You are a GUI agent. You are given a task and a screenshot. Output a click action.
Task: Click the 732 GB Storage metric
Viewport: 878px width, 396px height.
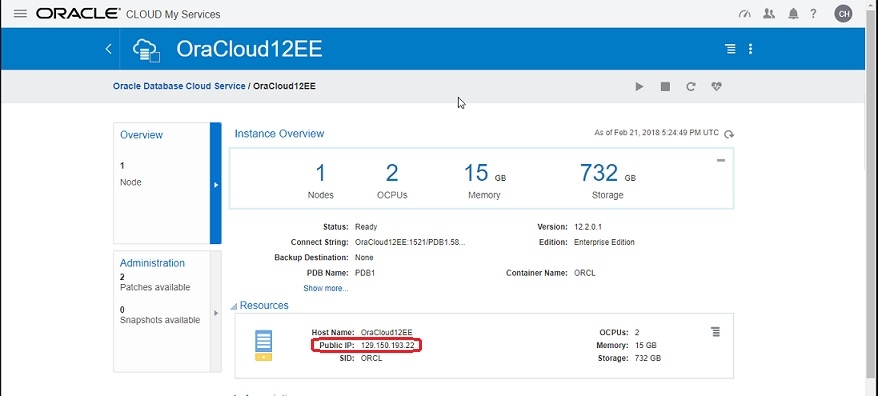coord(608,180)
